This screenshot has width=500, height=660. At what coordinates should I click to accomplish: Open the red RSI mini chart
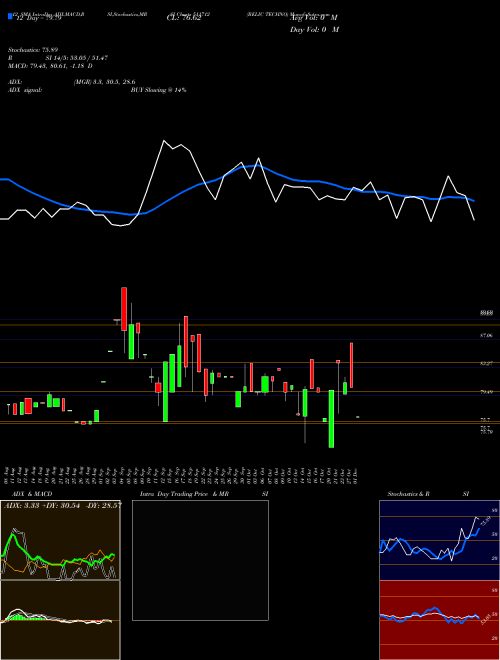(439, 620)
